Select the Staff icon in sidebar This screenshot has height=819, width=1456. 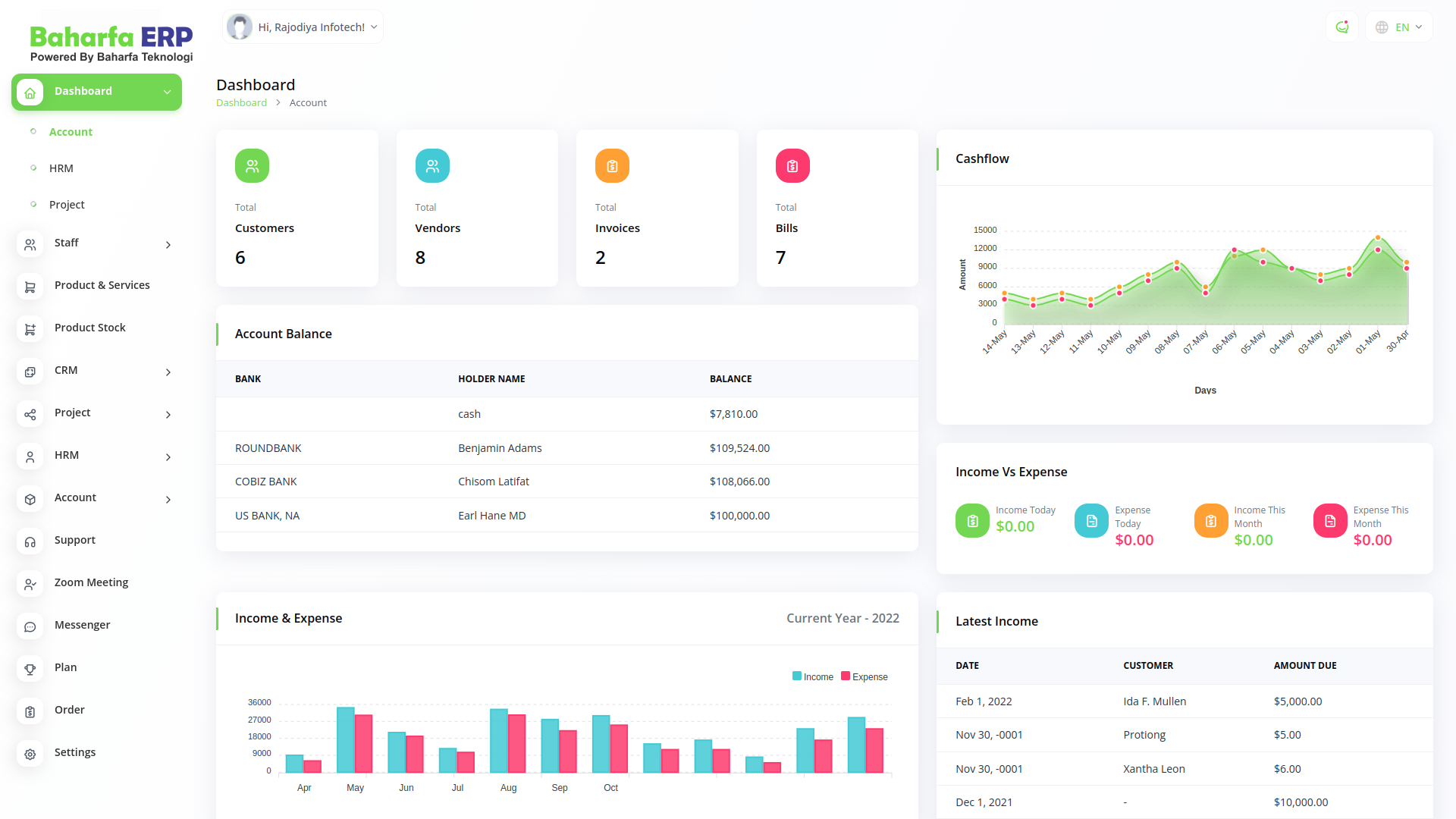tap(30, 244)
